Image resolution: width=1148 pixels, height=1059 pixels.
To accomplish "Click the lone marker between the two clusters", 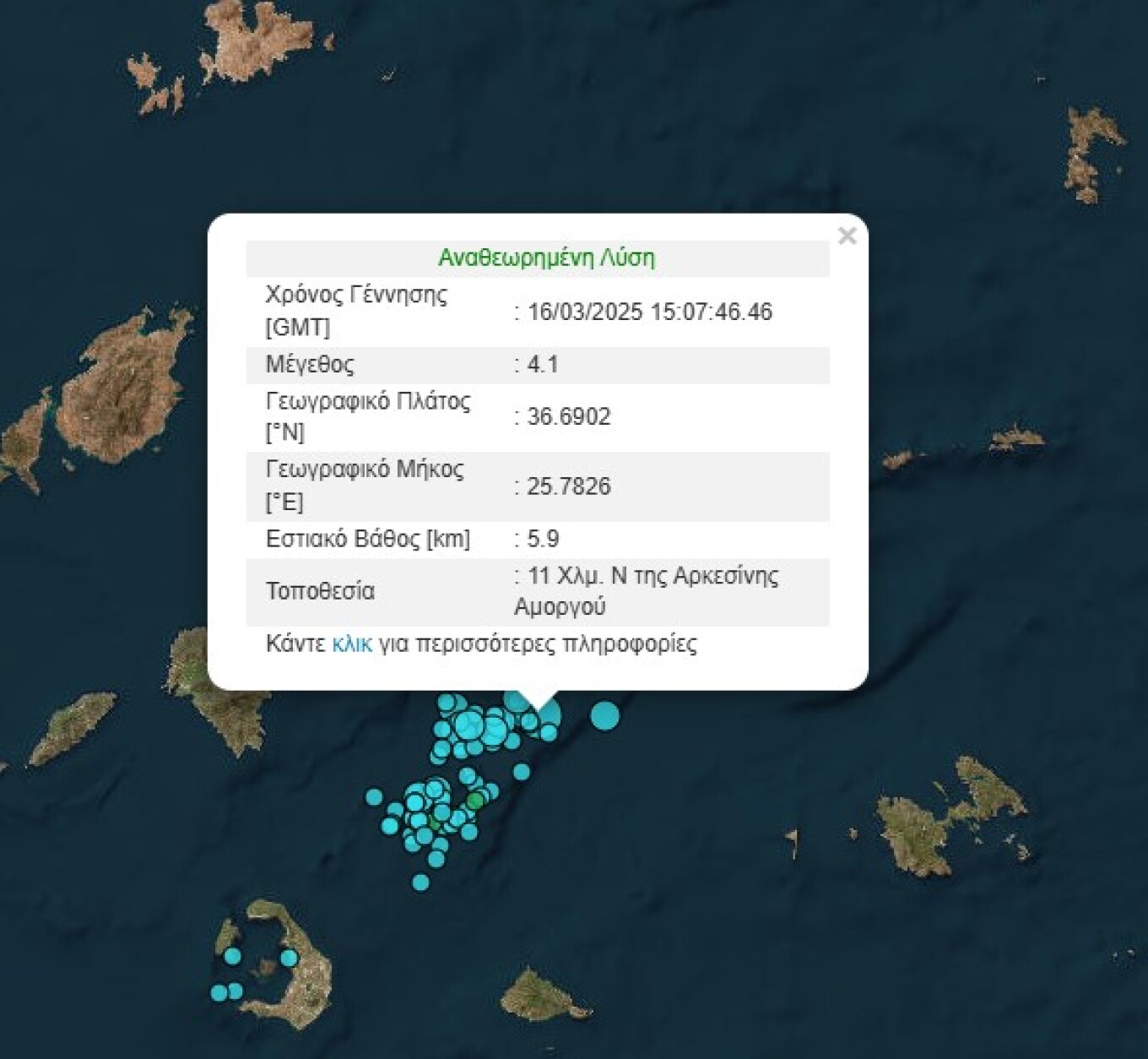I will click(521, 771).
